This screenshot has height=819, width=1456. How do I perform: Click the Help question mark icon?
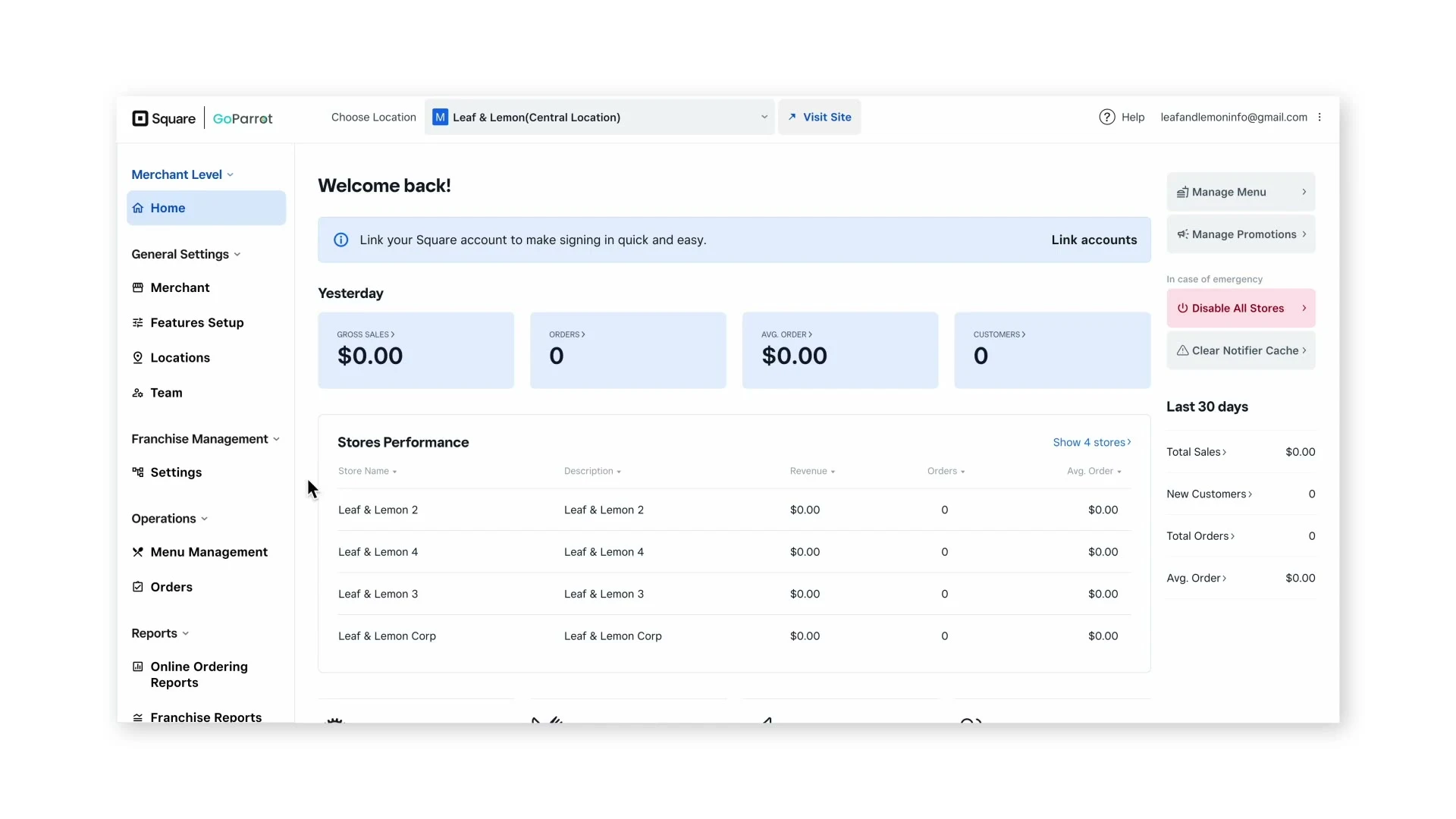pos(1106,117)
